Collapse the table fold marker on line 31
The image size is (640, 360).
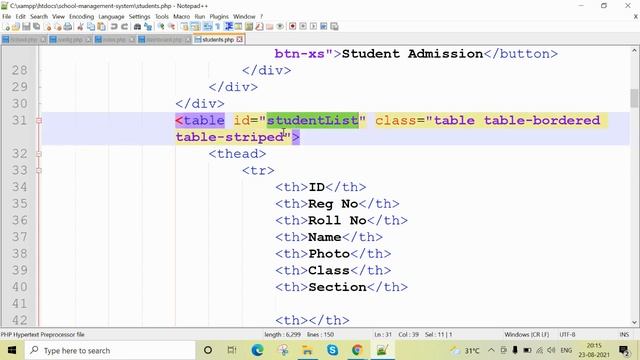coord(39,120)
